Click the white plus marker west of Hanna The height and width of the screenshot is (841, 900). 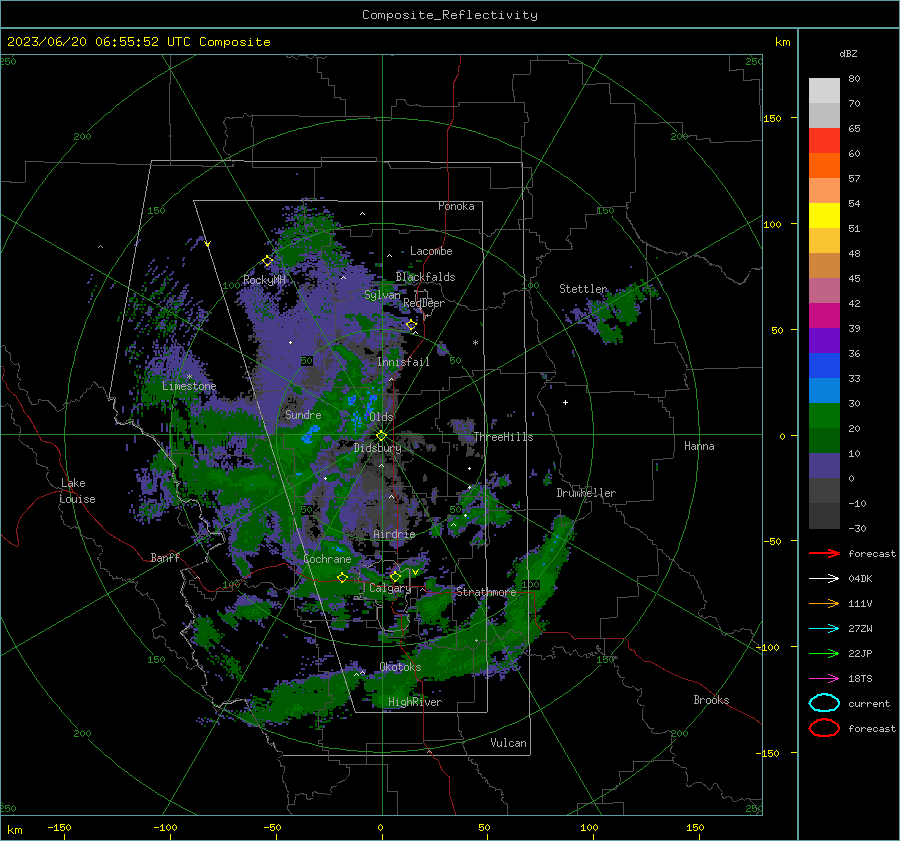click(565, 402)
